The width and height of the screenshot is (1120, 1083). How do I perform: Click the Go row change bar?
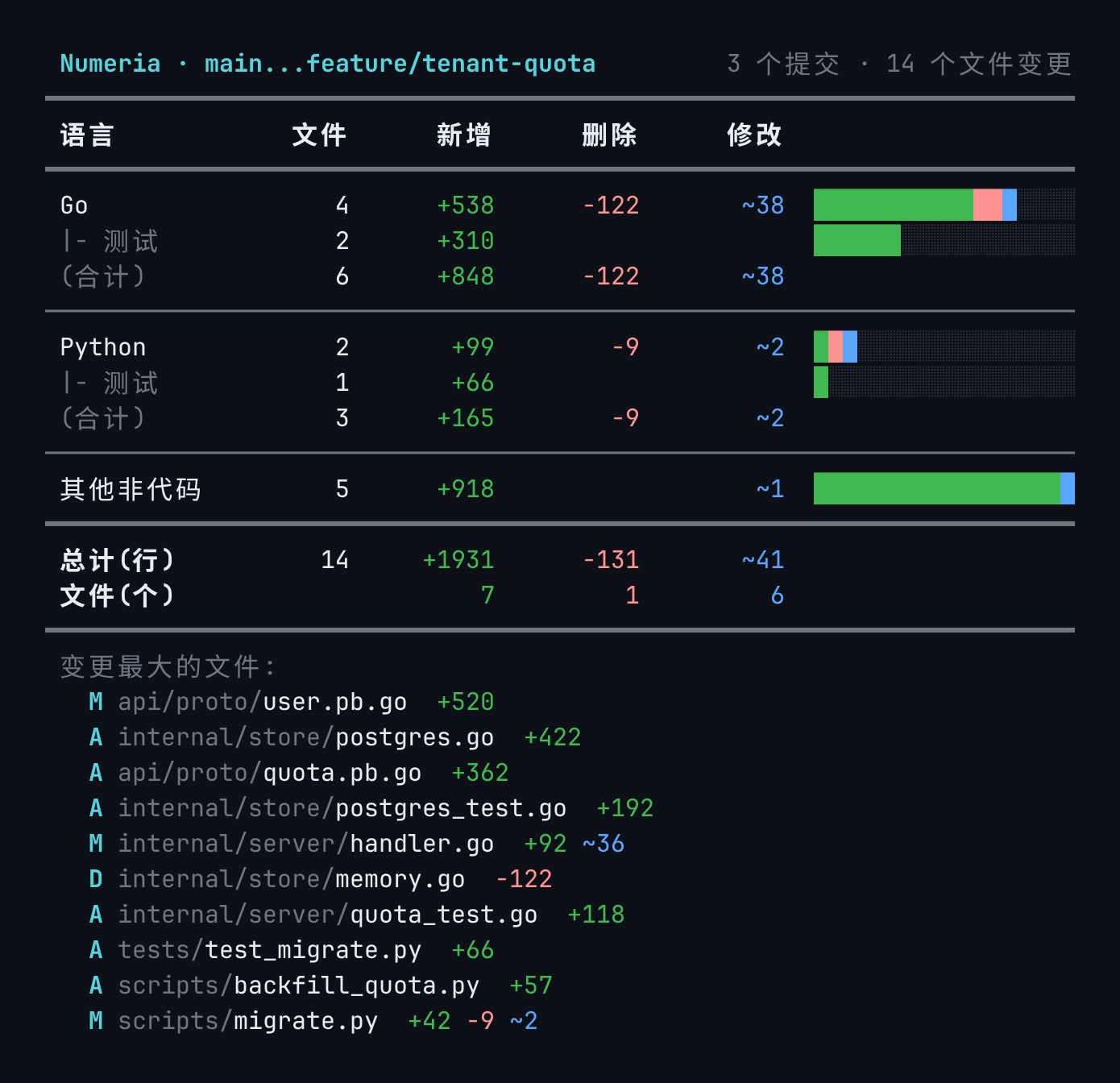(x=944, y=205)
